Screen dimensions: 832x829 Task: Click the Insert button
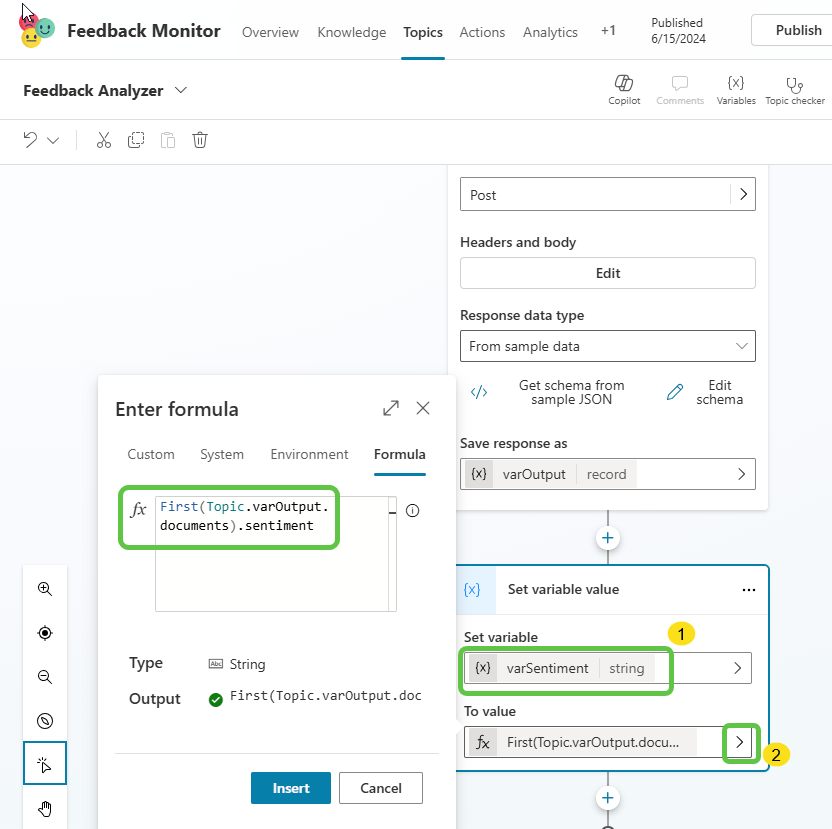click(x=290, y=788)
